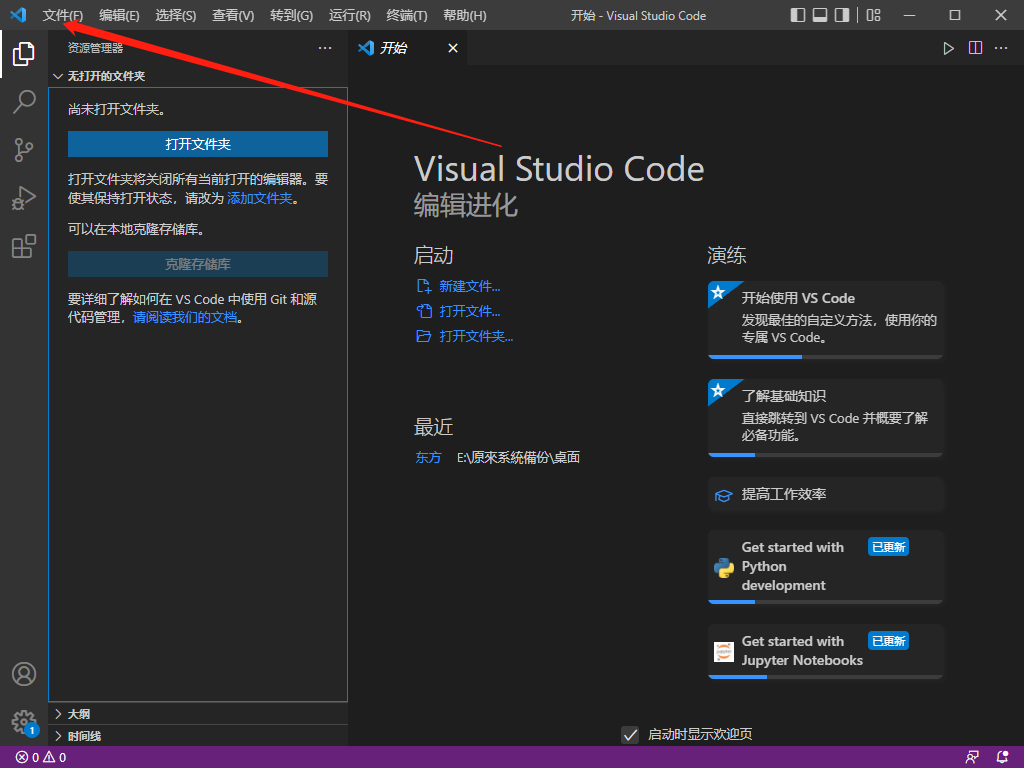1024x768 pixels.
Task: Click the Python logo icon
Action: click(x=724, y=568)
